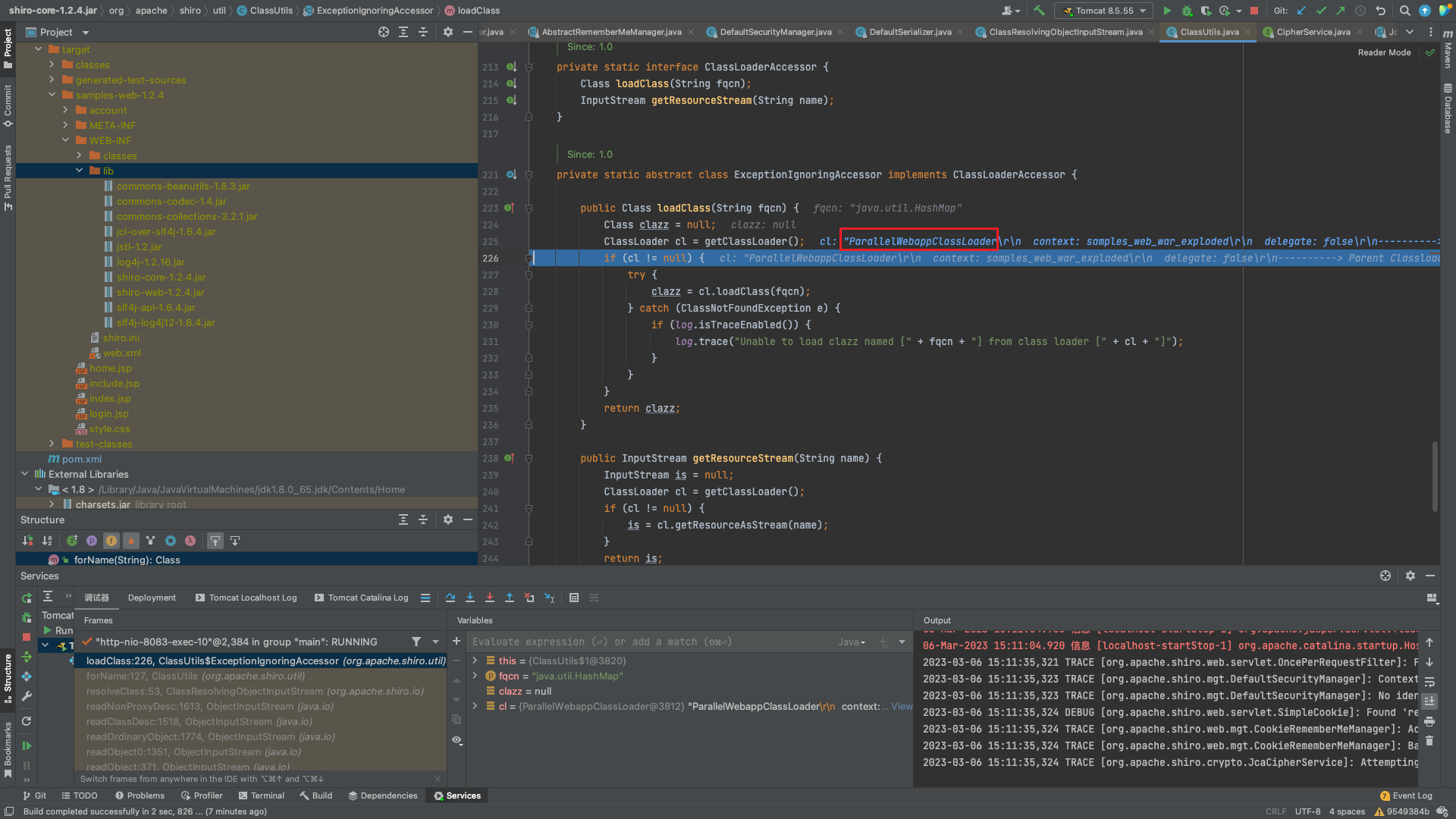Switch to the DefaultSerializer.java tab
1456x819 pixels.
[x=909, y=32]
